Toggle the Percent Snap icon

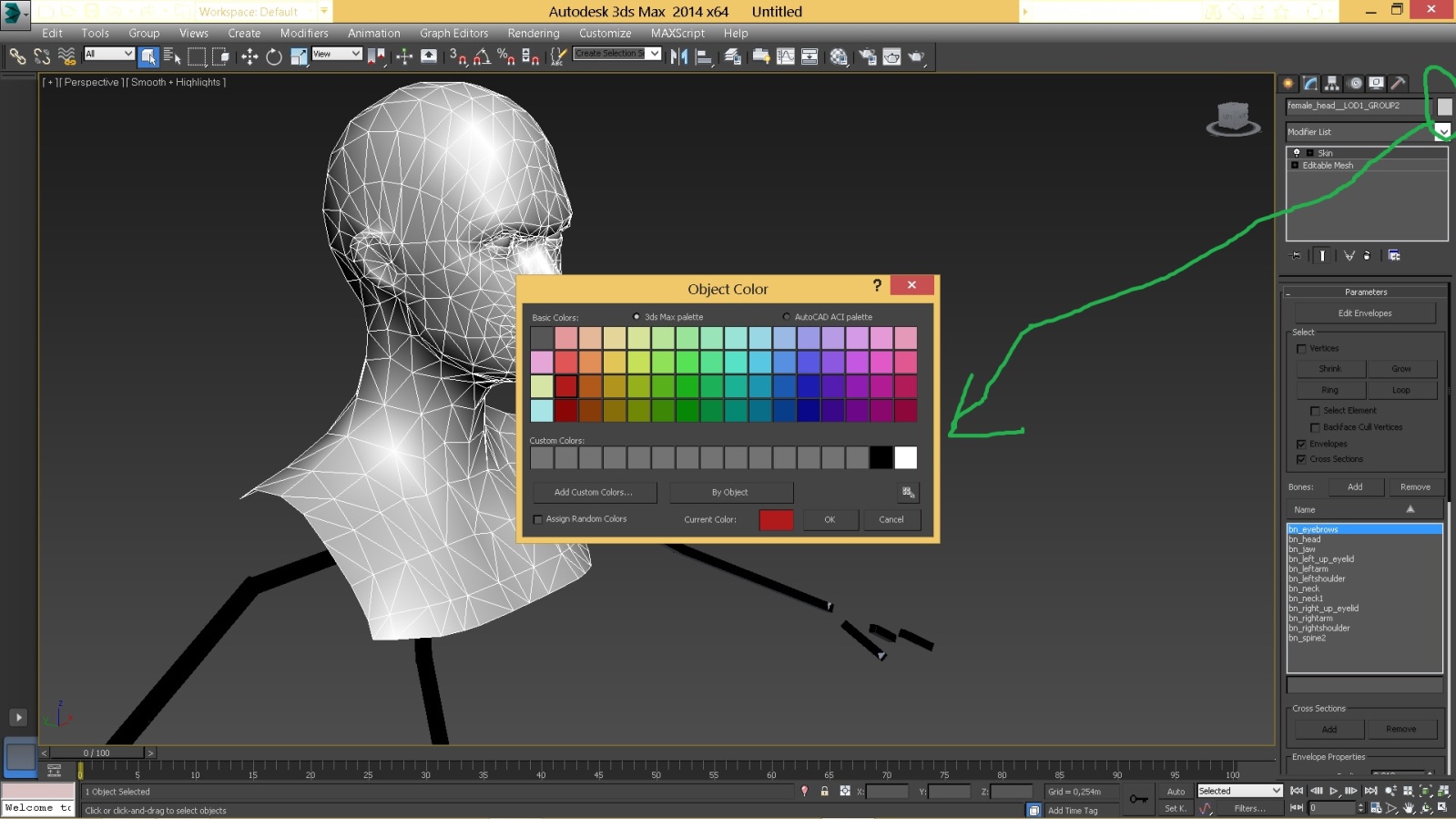[506, 56]
